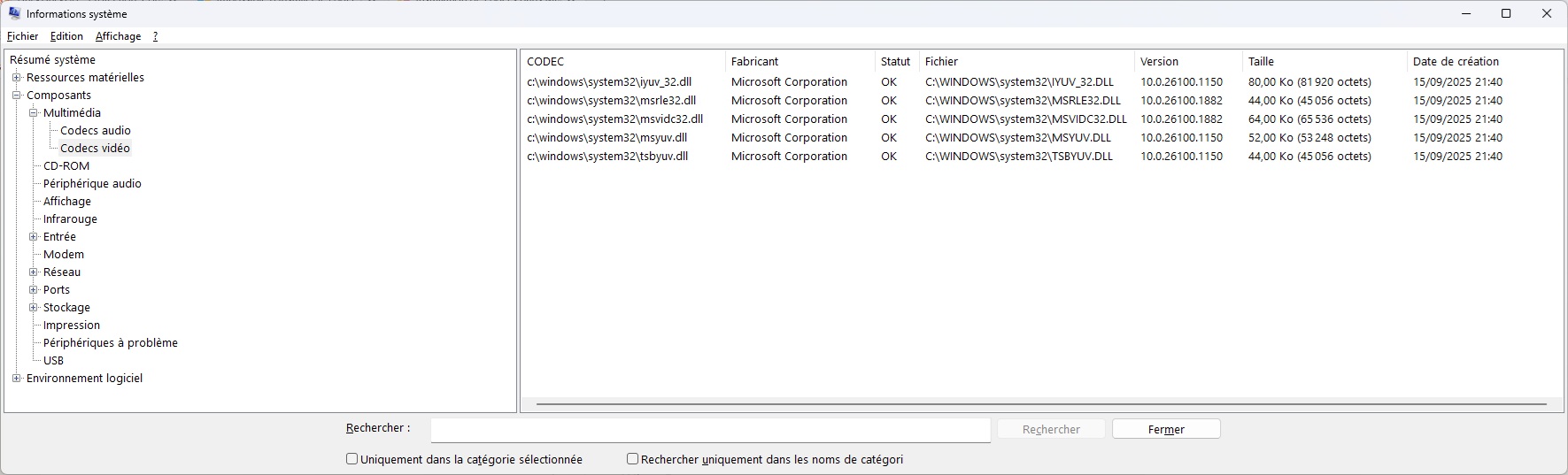Select CD-ROM in the tree
Viewport: 1568px width, 475px height.
click(x=66, y=165)
